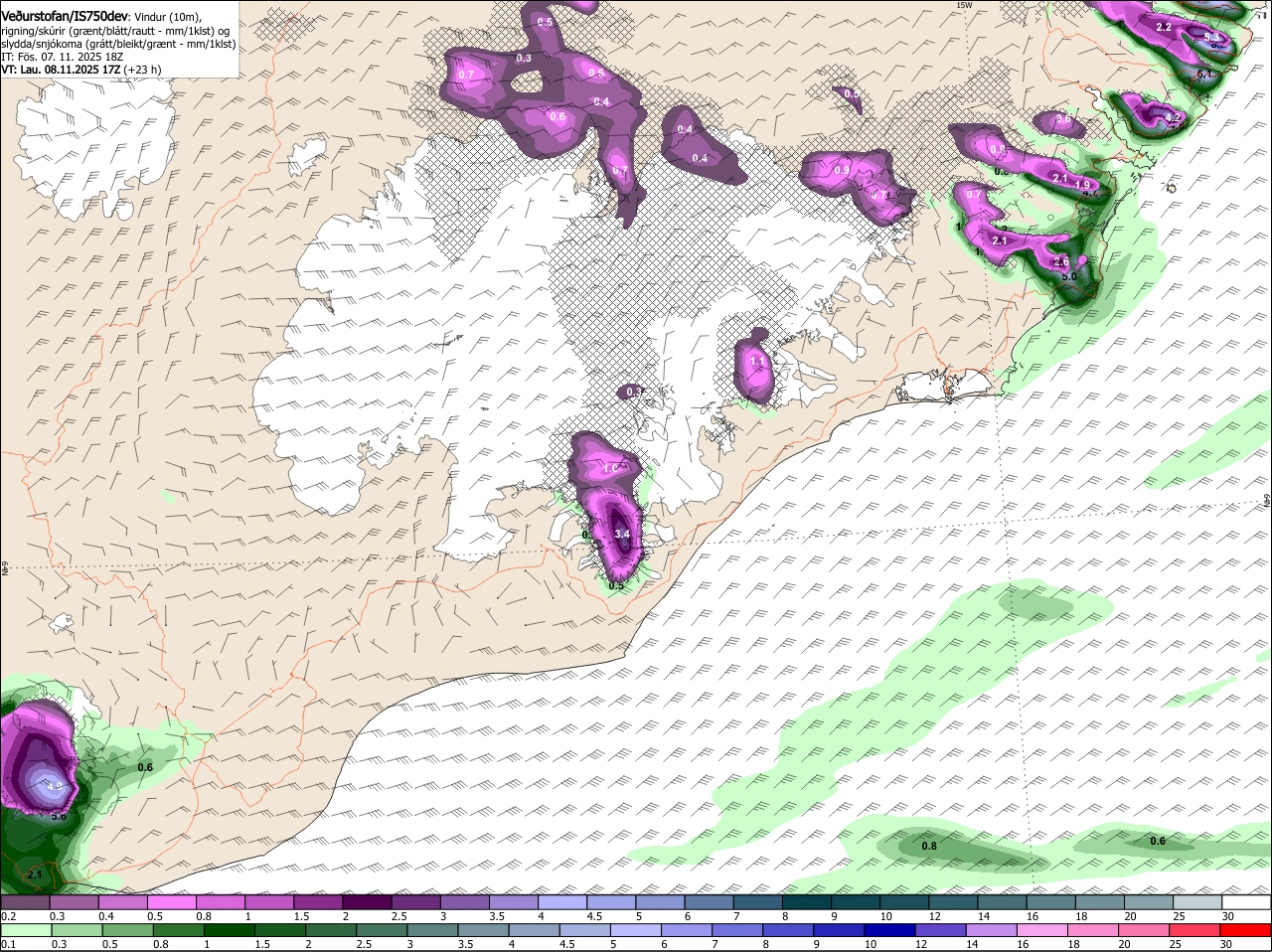Screen dimensions: 1272x952
Task: Click the red swatch ending the rain scale
Action: tap(1246, 931)
